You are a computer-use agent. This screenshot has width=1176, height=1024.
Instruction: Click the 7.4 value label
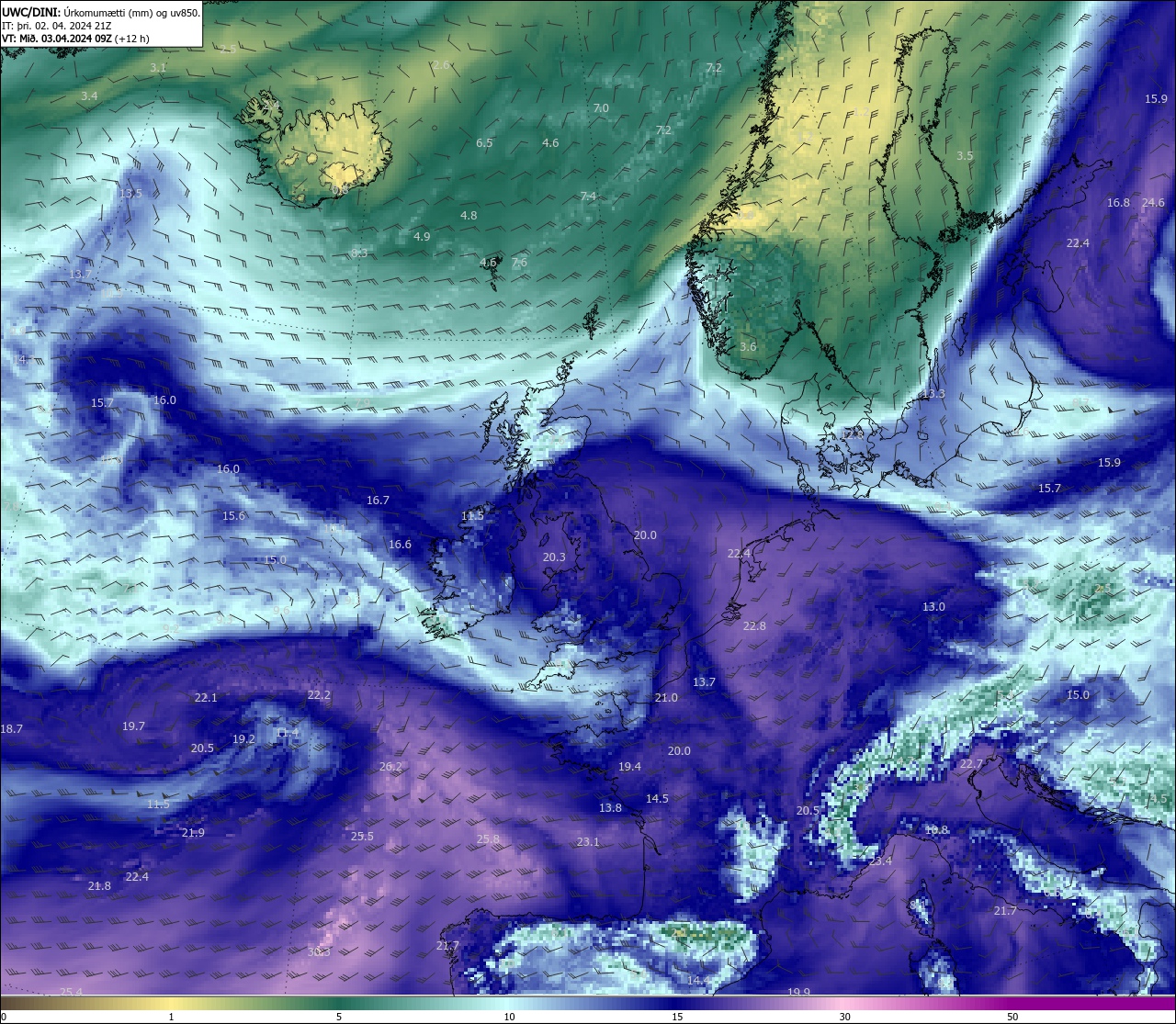pos(588,197)
